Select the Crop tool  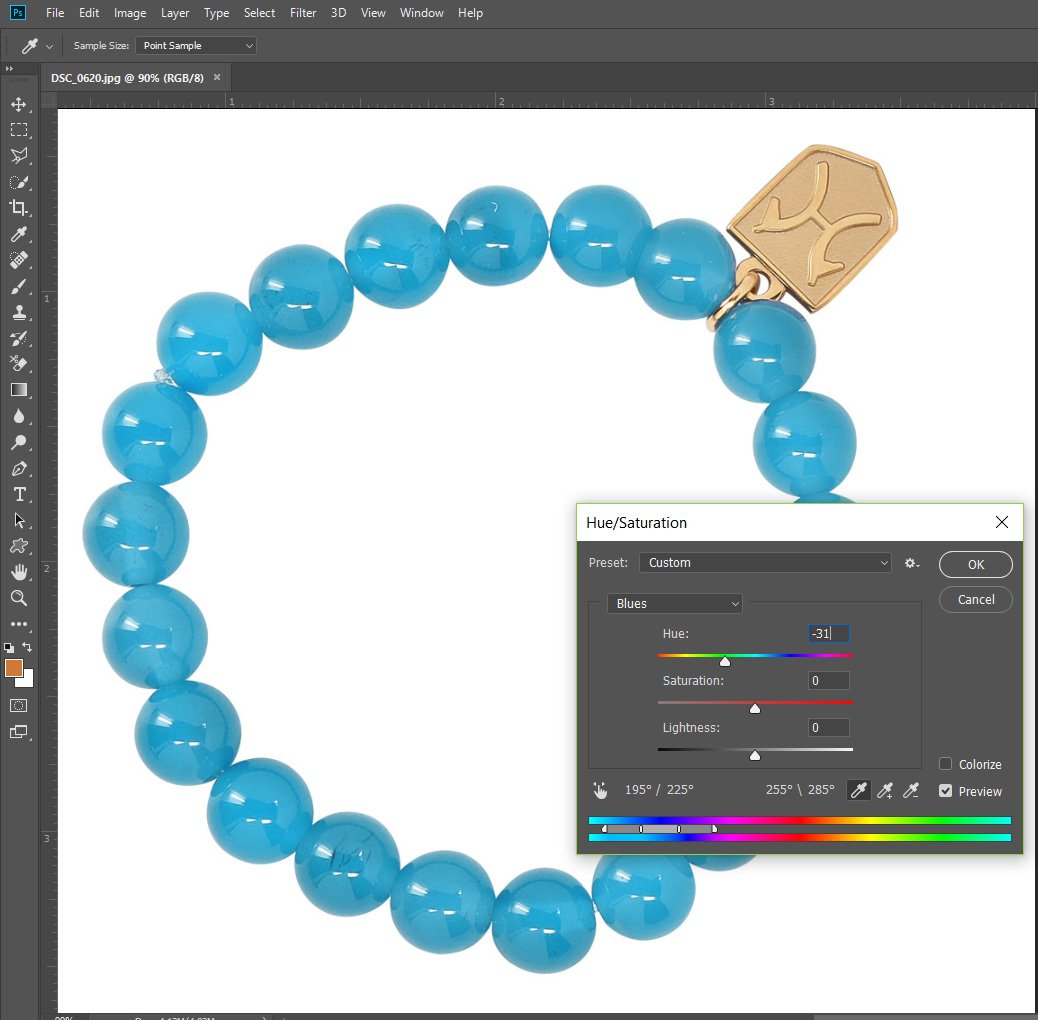pyautogui.click(x=19, y=208)
